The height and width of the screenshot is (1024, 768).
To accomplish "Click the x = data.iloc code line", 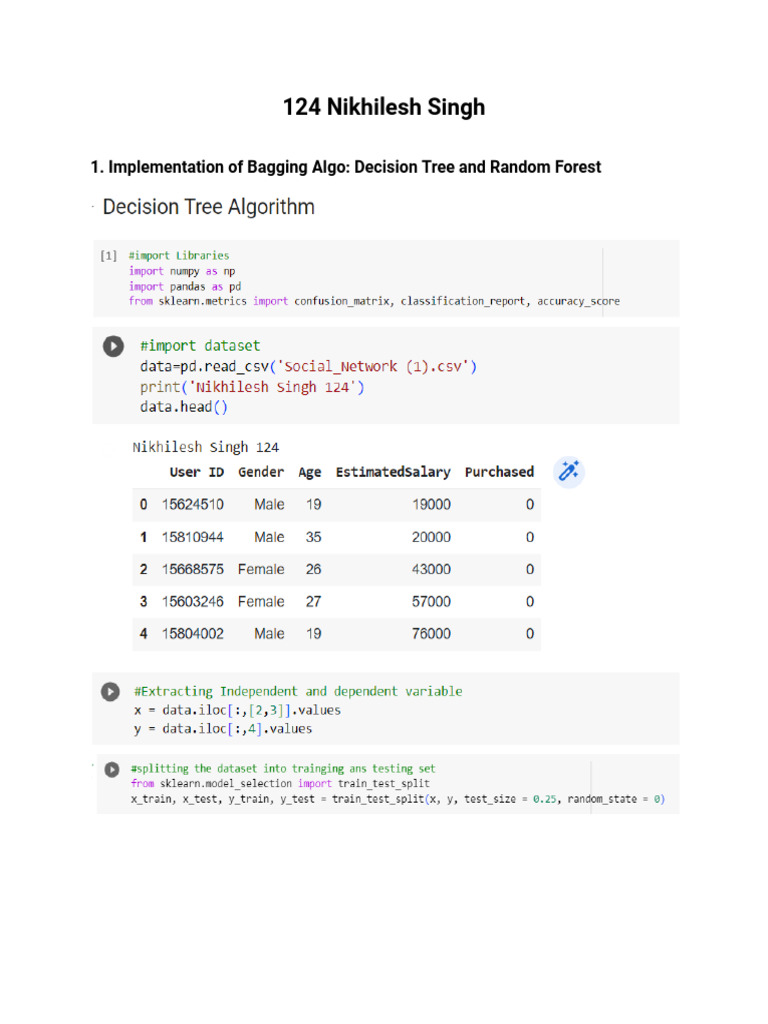I will coord(236,710).
